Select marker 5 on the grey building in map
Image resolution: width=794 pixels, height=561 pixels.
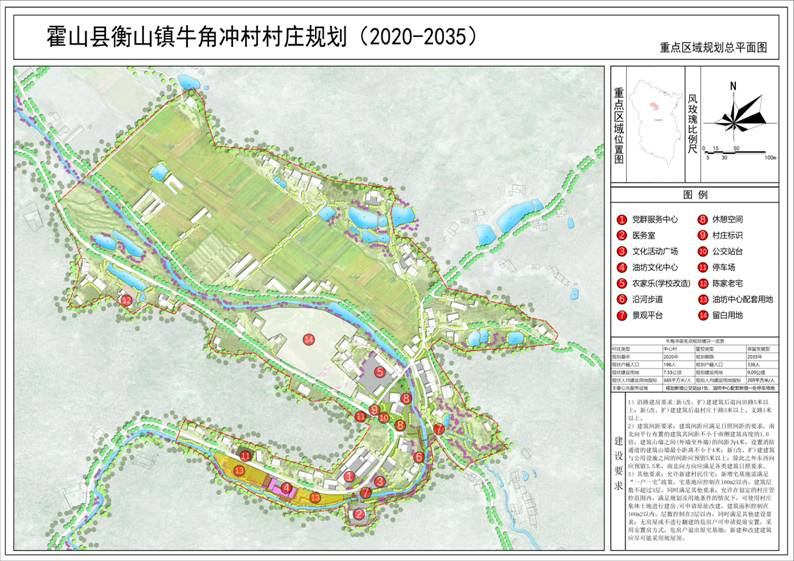pyautogui.click(x=380, y=372)
